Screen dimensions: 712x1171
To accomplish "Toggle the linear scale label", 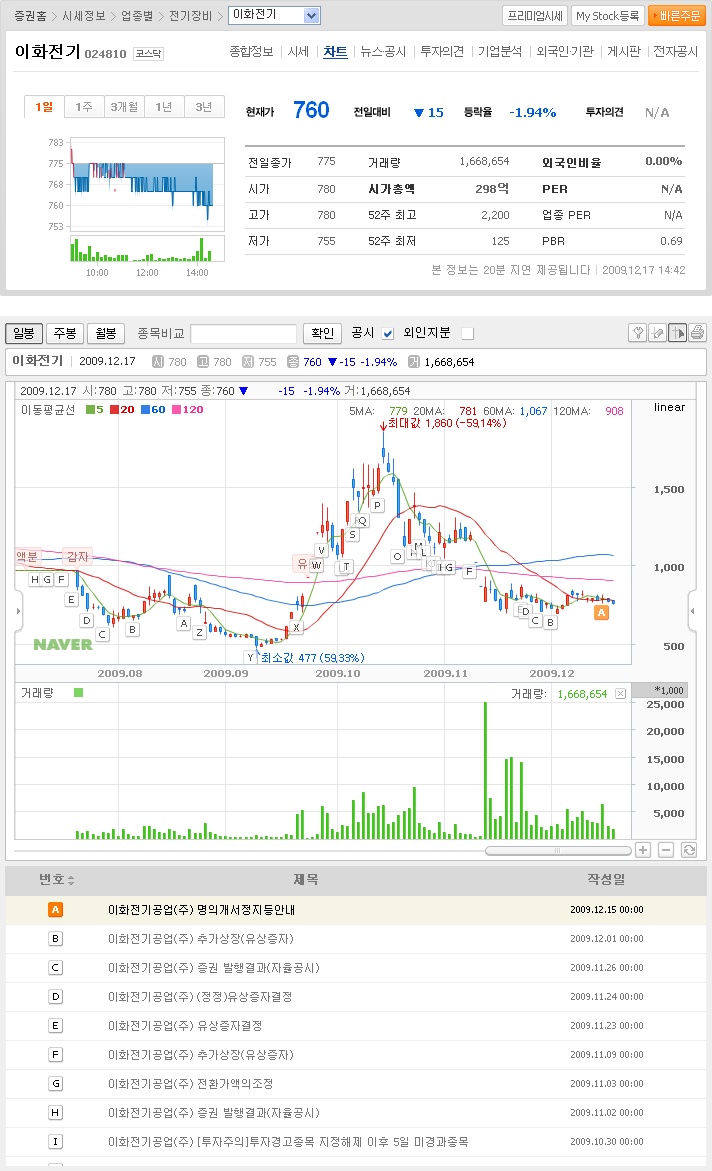I will (669, 407).
